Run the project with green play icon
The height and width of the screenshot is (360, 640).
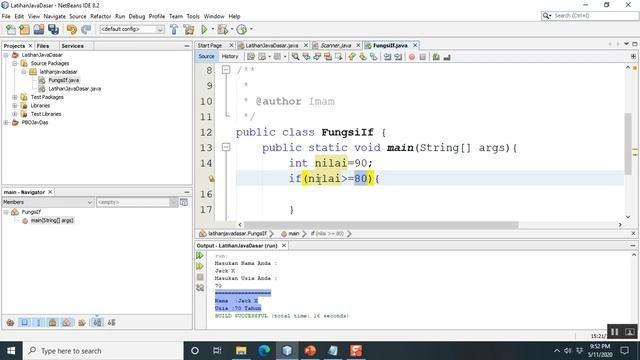pyautogui.click(x=204, y=29)
